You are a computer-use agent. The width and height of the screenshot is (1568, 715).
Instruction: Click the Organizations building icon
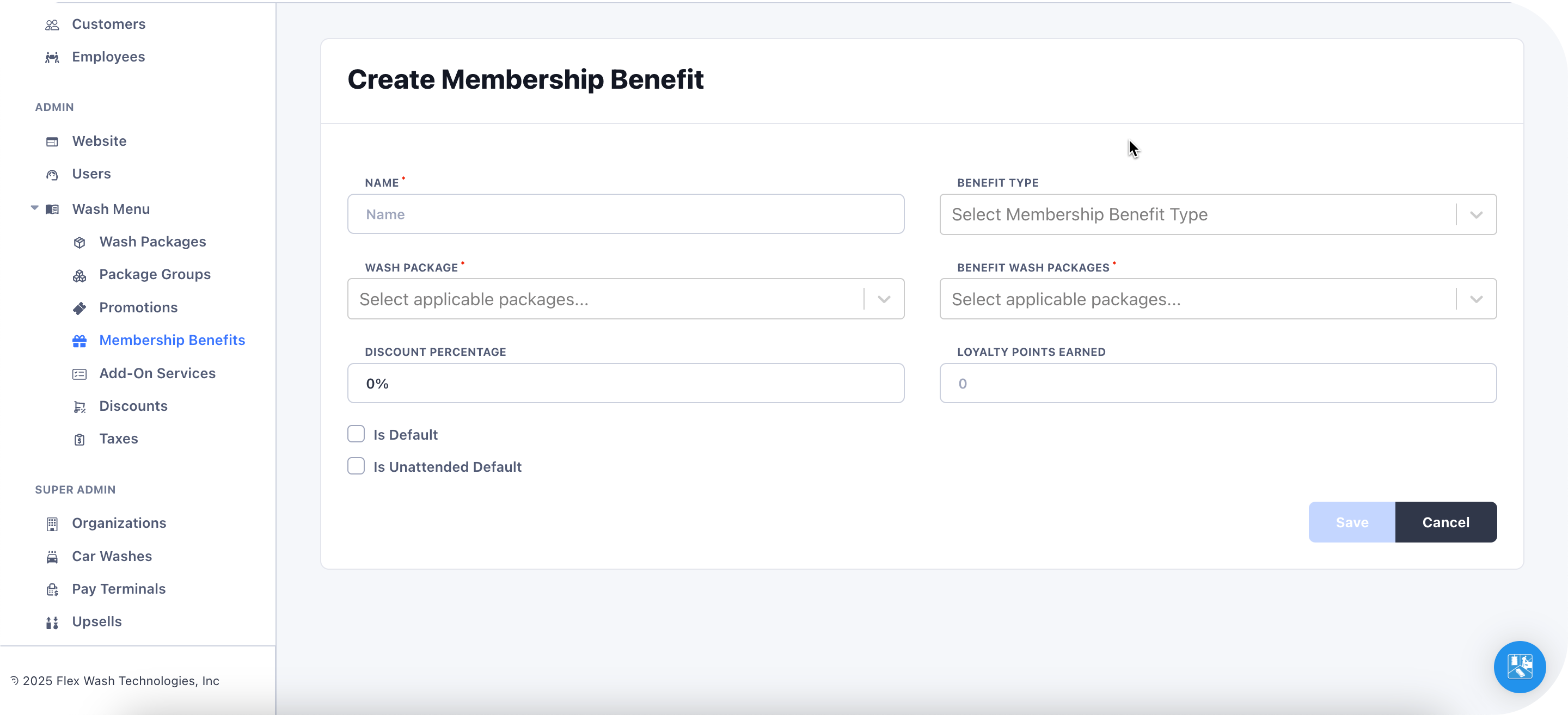[x=52, y=524]
